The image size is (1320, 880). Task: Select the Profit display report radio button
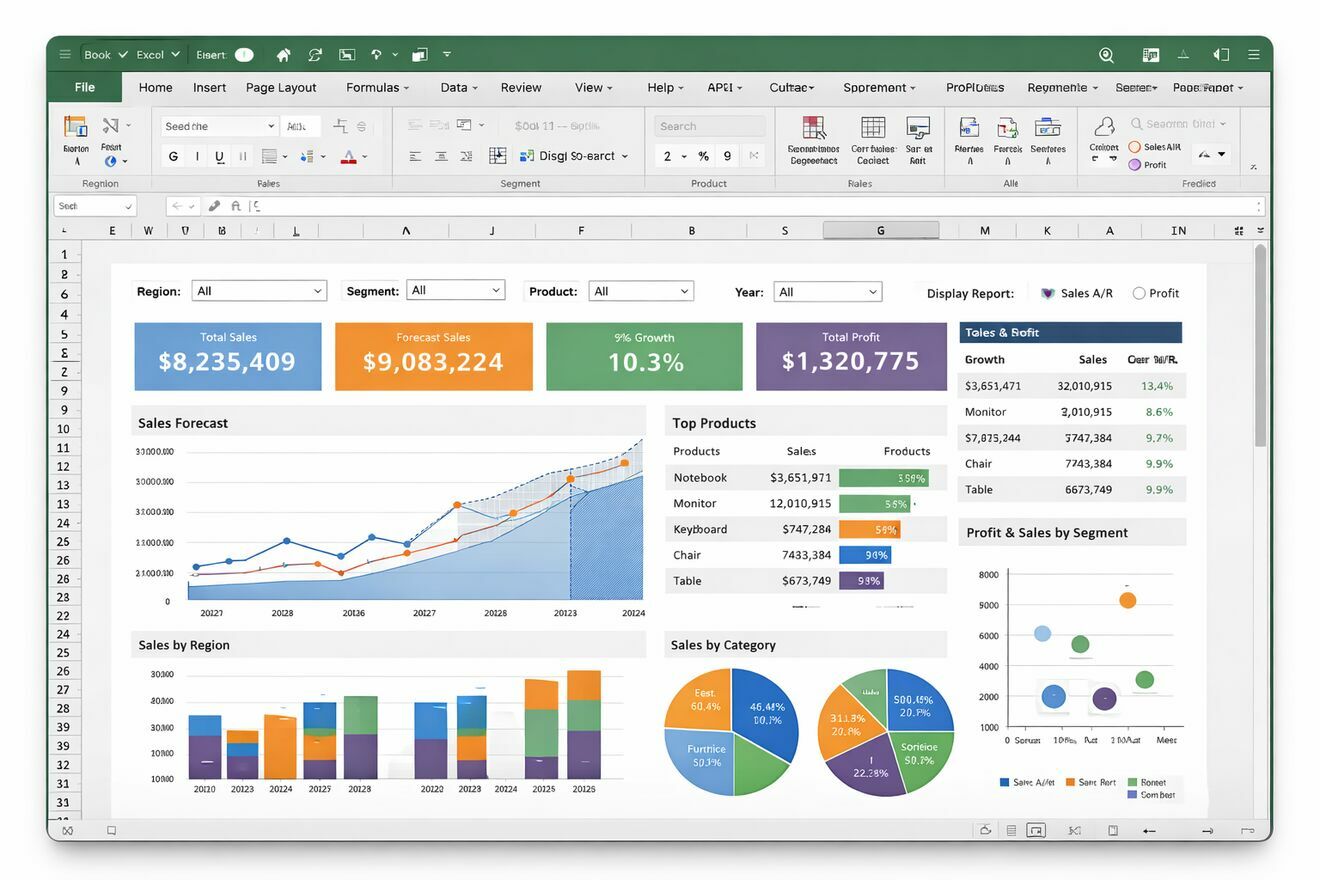[x=1139, y=293]
